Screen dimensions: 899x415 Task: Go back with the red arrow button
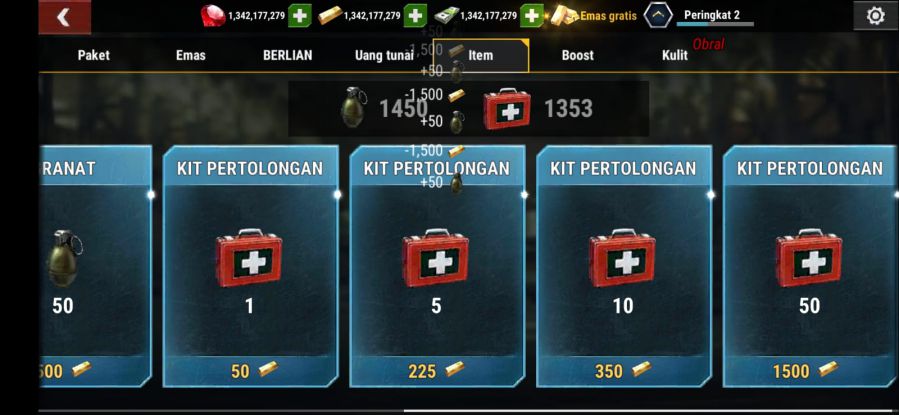pyautogui.click(x=64, y=17)
